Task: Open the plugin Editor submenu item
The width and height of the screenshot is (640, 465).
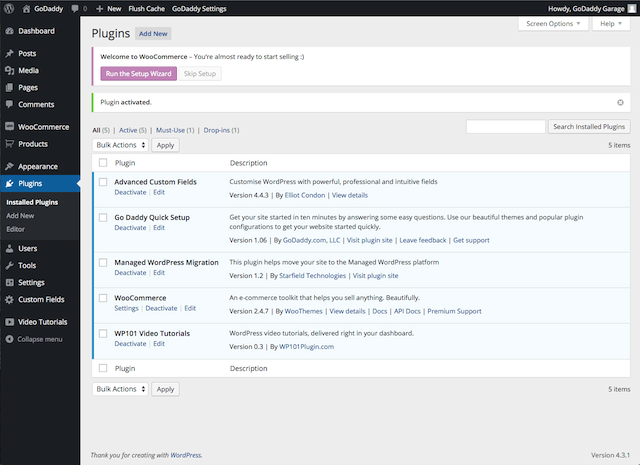Action: pyautogui.click(x=16, y=229)
